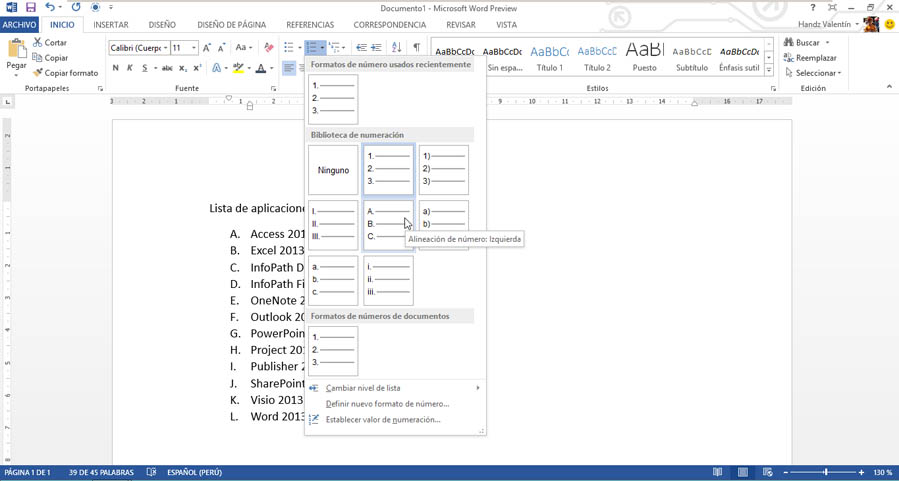The height and width of the screenshot is (481, 899).
Task: Apply the Título 1 style
Action: pyautogui.click(x=549, y=58)
